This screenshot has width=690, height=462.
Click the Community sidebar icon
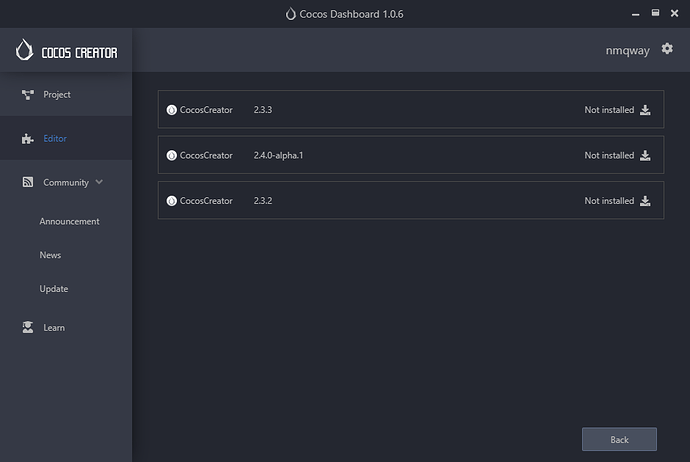[x=28, y=183]
